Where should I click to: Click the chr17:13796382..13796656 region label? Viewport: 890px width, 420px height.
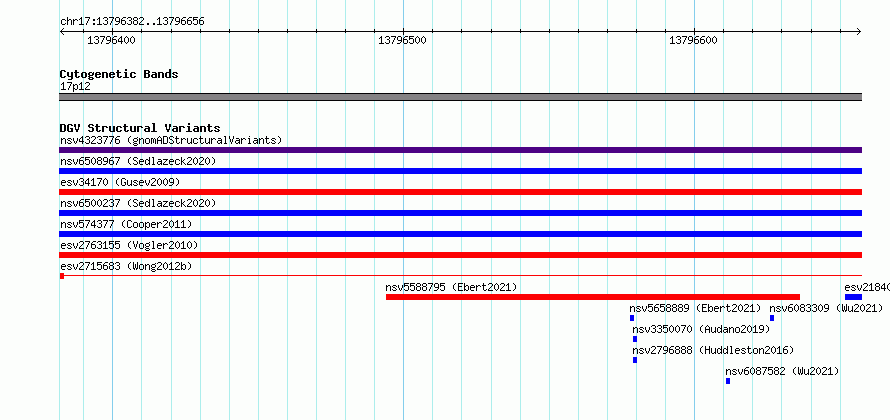point(132,22)
